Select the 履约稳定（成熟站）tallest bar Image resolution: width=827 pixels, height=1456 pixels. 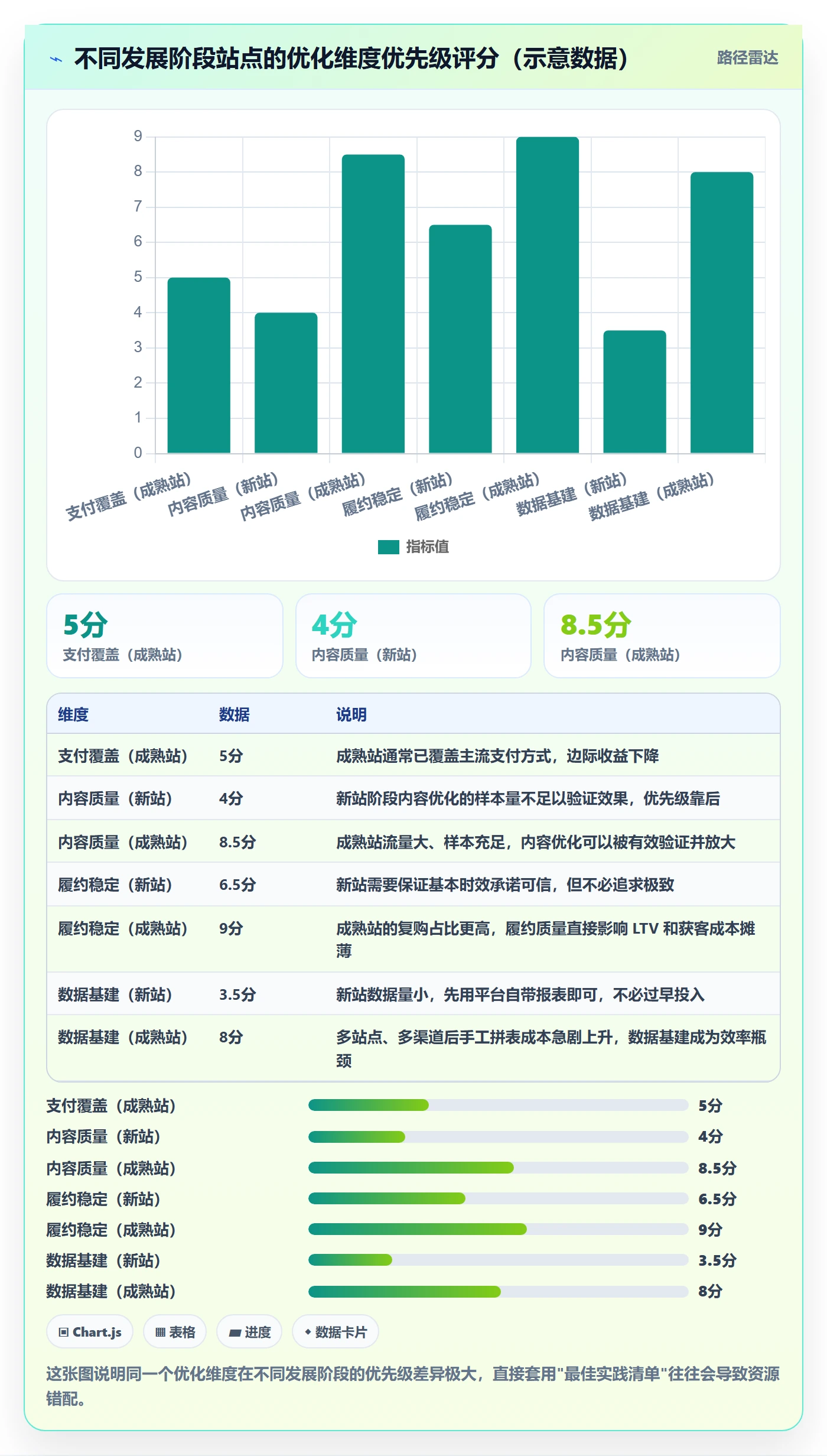tap(548, 295)
